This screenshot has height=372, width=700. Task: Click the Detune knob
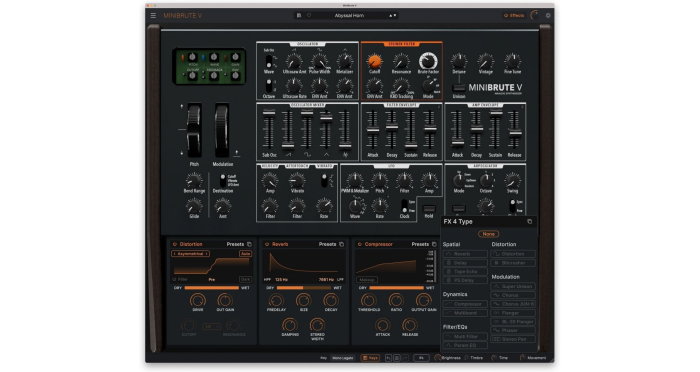[x=458, y=61]
